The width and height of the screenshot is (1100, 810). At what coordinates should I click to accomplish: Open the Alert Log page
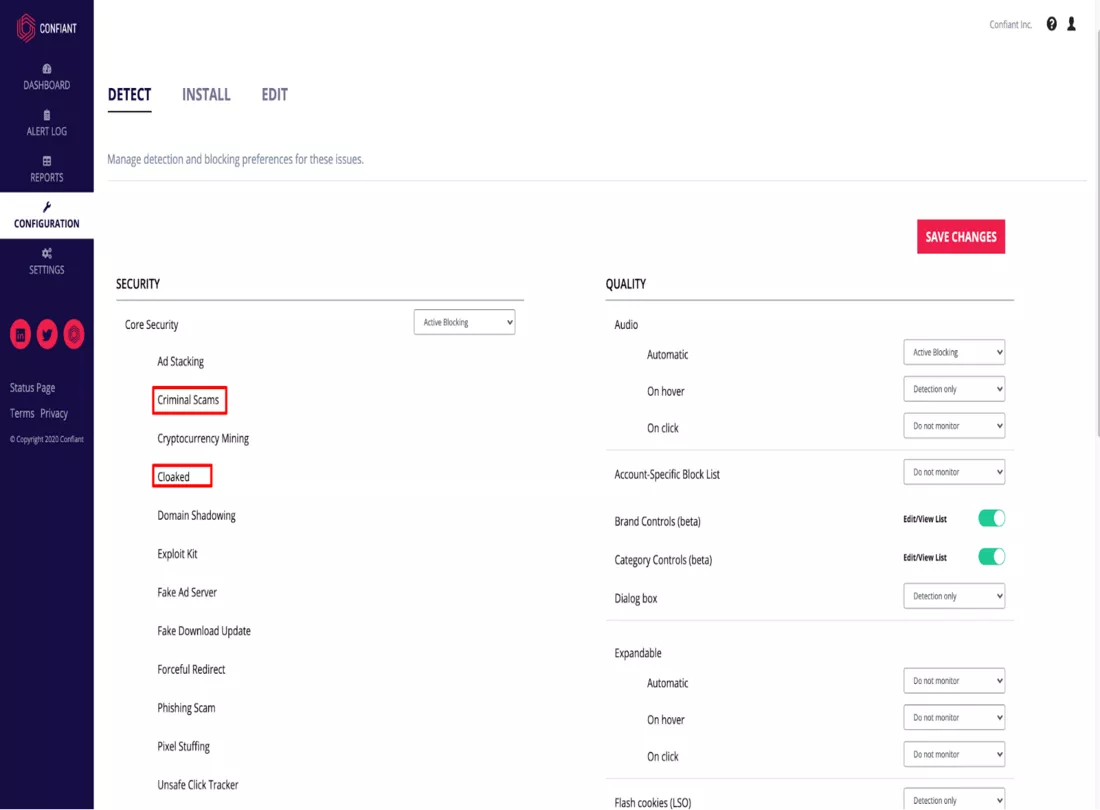pyautogui.click(x=46, y=123)
